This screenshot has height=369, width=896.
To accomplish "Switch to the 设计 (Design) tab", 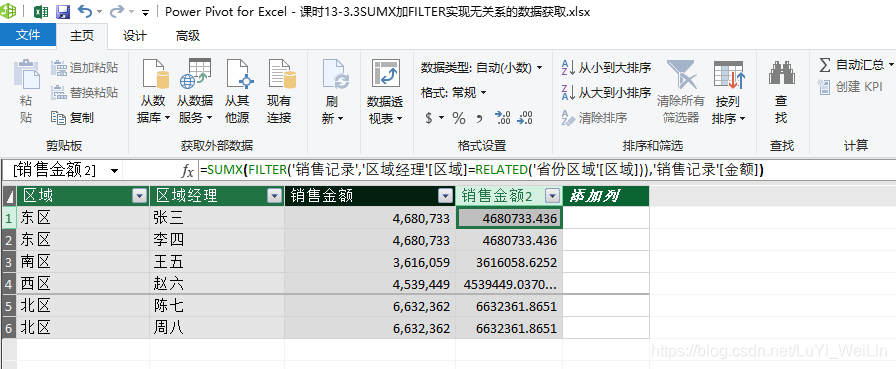I will tap(135, 35).
